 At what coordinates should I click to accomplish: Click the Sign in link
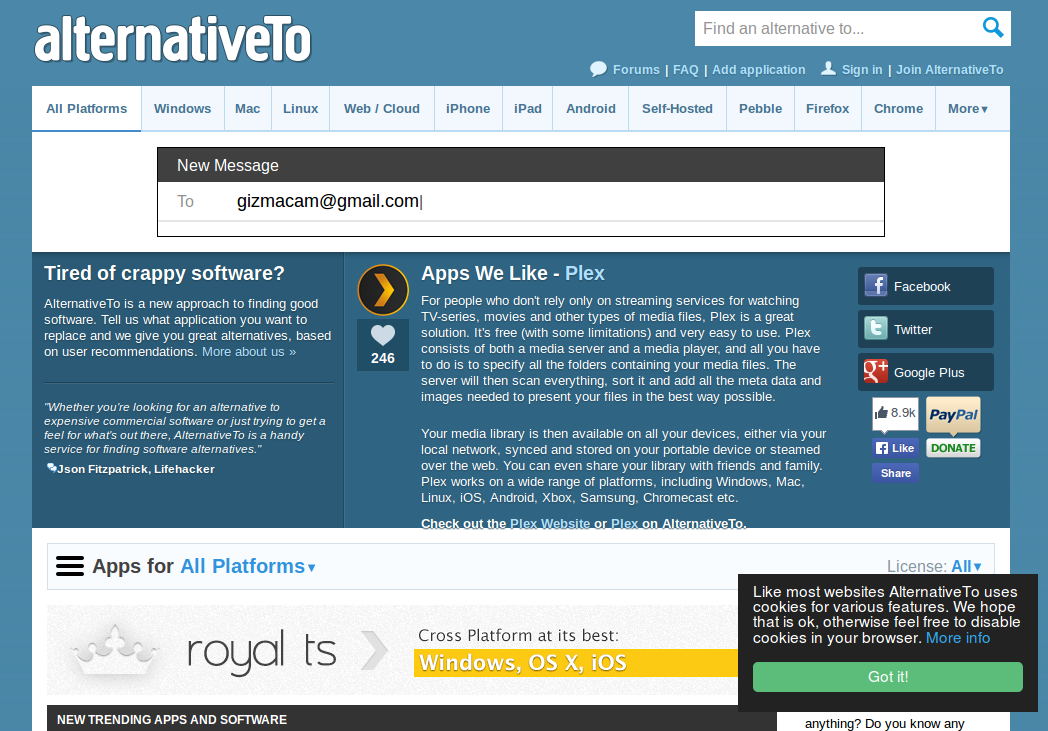pyautogui.click(x=862, y=69)
